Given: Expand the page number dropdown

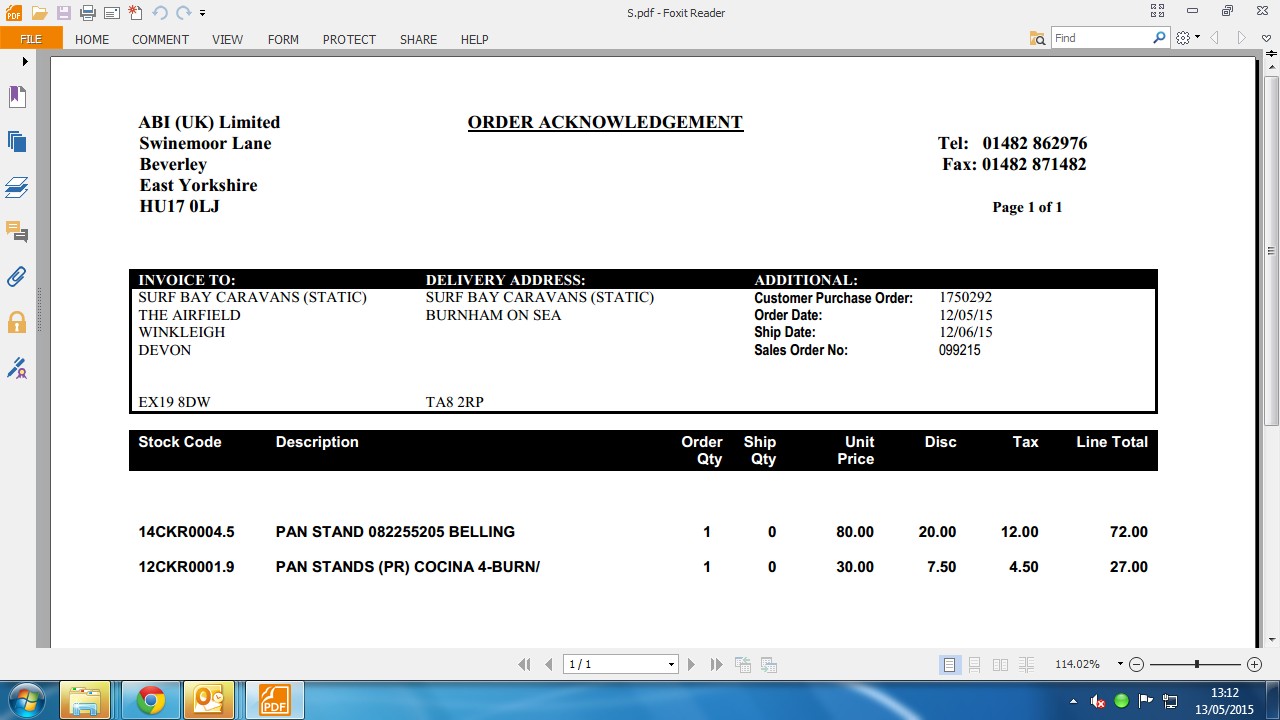Looking at the screenshot, I should [671, 665].
